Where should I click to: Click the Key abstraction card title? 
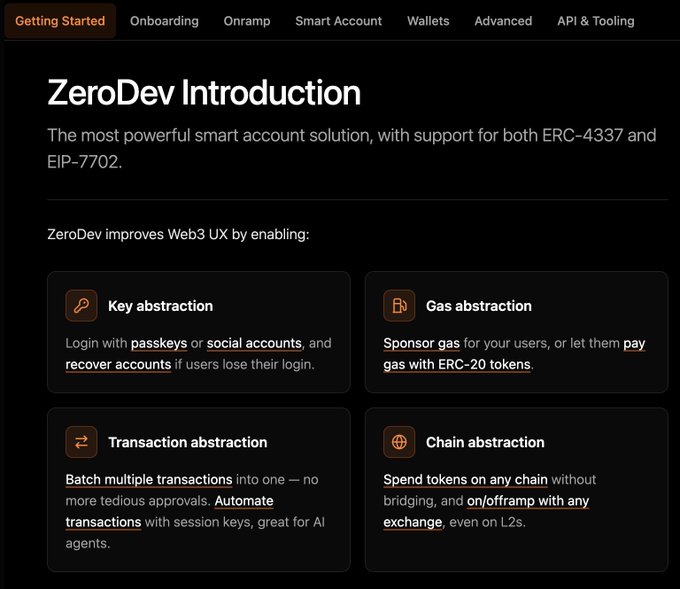click(160, 306)
